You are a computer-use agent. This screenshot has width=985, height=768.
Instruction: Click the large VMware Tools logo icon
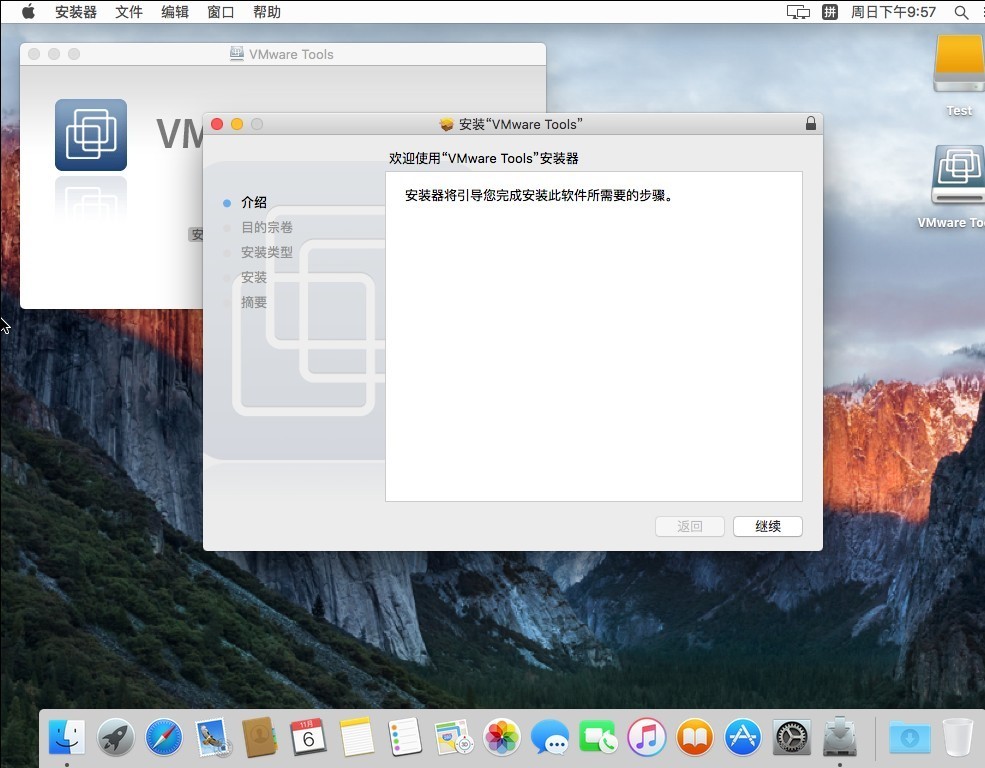(x=91, y=135)
